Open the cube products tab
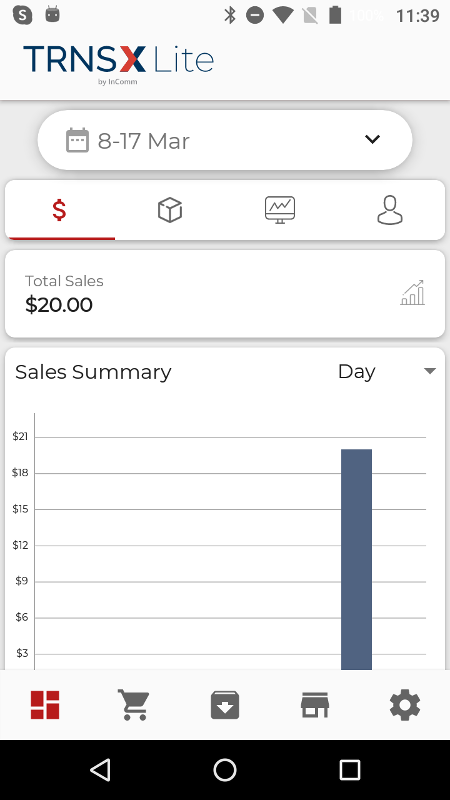Viewport: 450px width, 800px height. [x=170, y=210]
